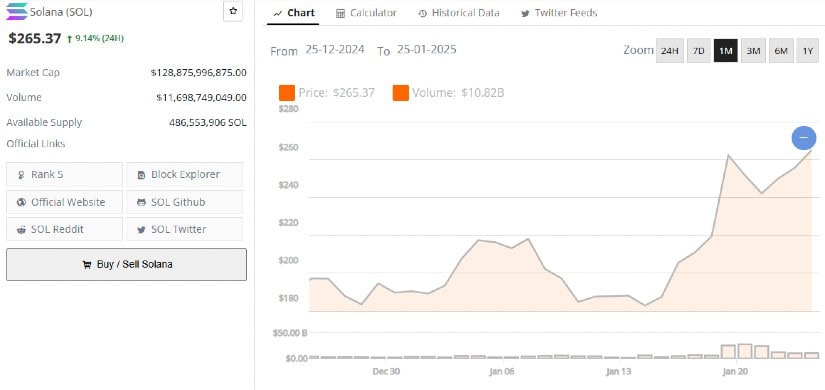Toggle the Volume series orange swatch
The width and height of the screenshot is (825, 390).
(400, 93)
